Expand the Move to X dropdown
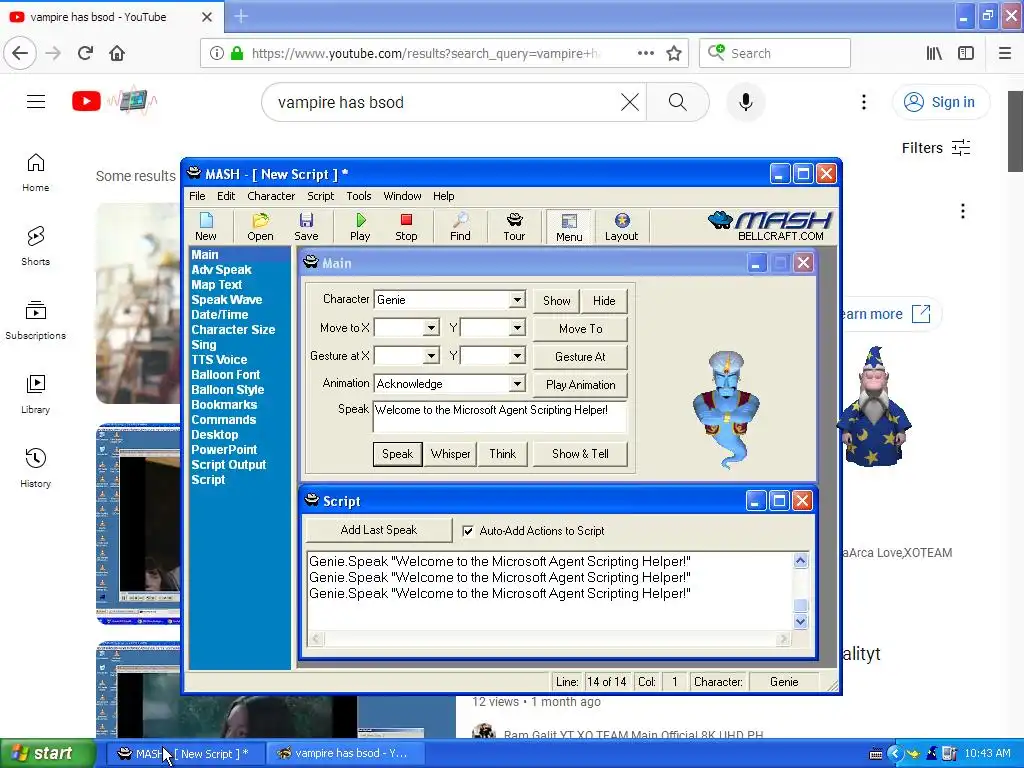The height and width of the screenshot is (768, 1024). point(431,328)
